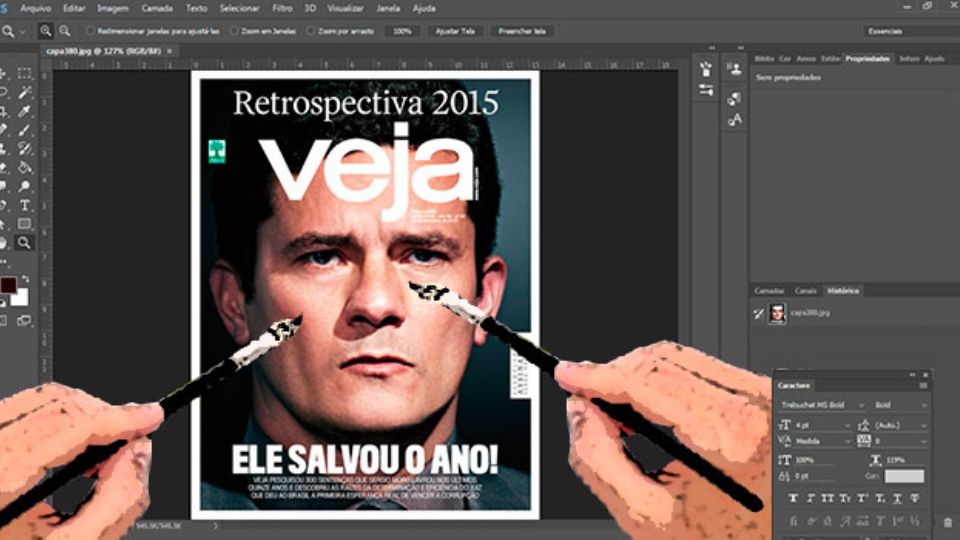Click the Ajustar Tela button
The image size is (960, 540).
(455, 31)
